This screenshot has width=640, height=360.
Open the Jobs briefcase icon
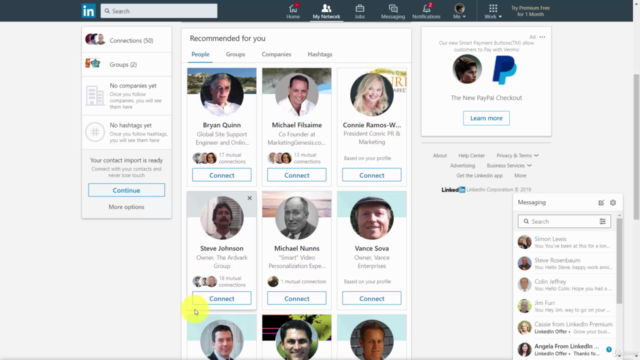click(x=360, y=11)
